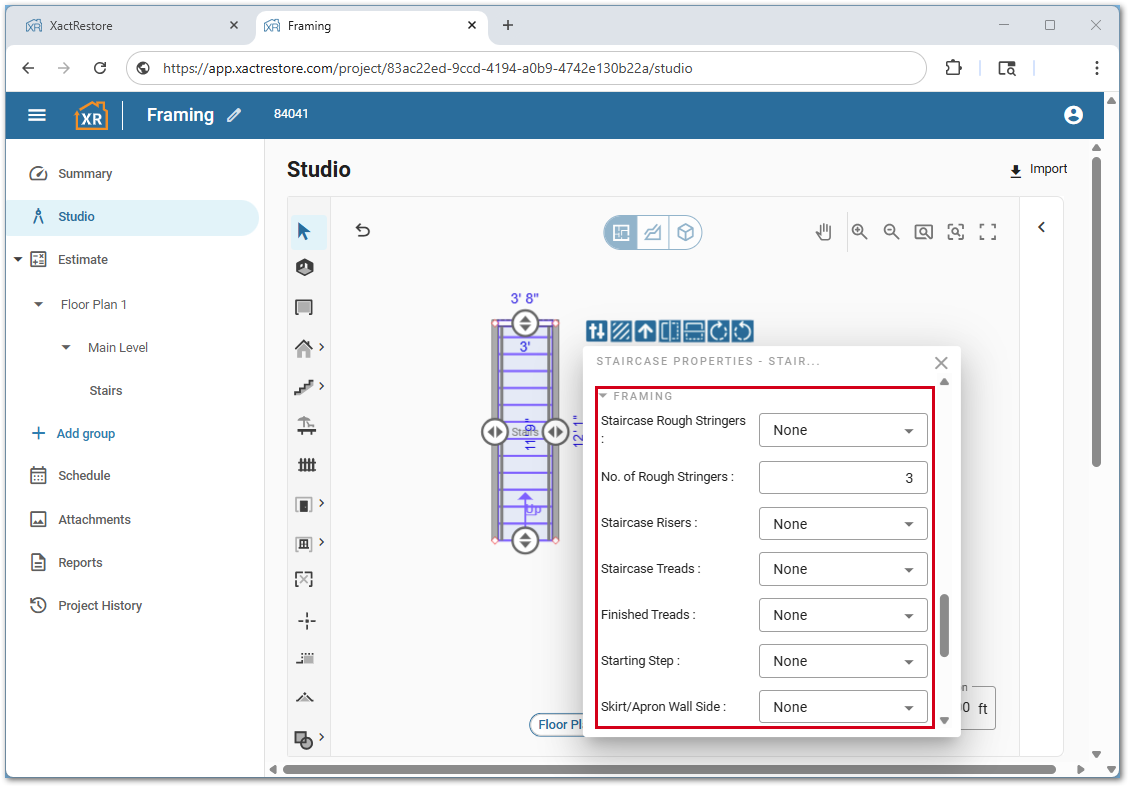Toggle the elevation view button
Viewport: 1129px width, 787px height.
(653, 232)
